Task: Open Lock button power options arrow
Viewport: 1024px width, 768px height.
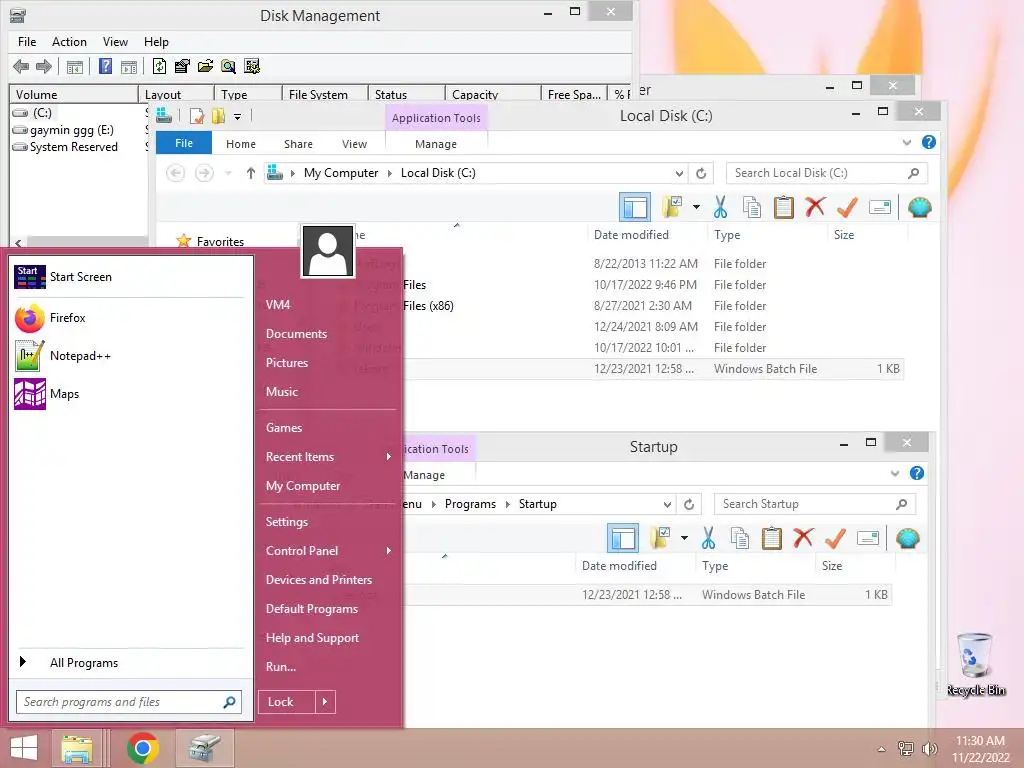Action: (x=325, y=702)
